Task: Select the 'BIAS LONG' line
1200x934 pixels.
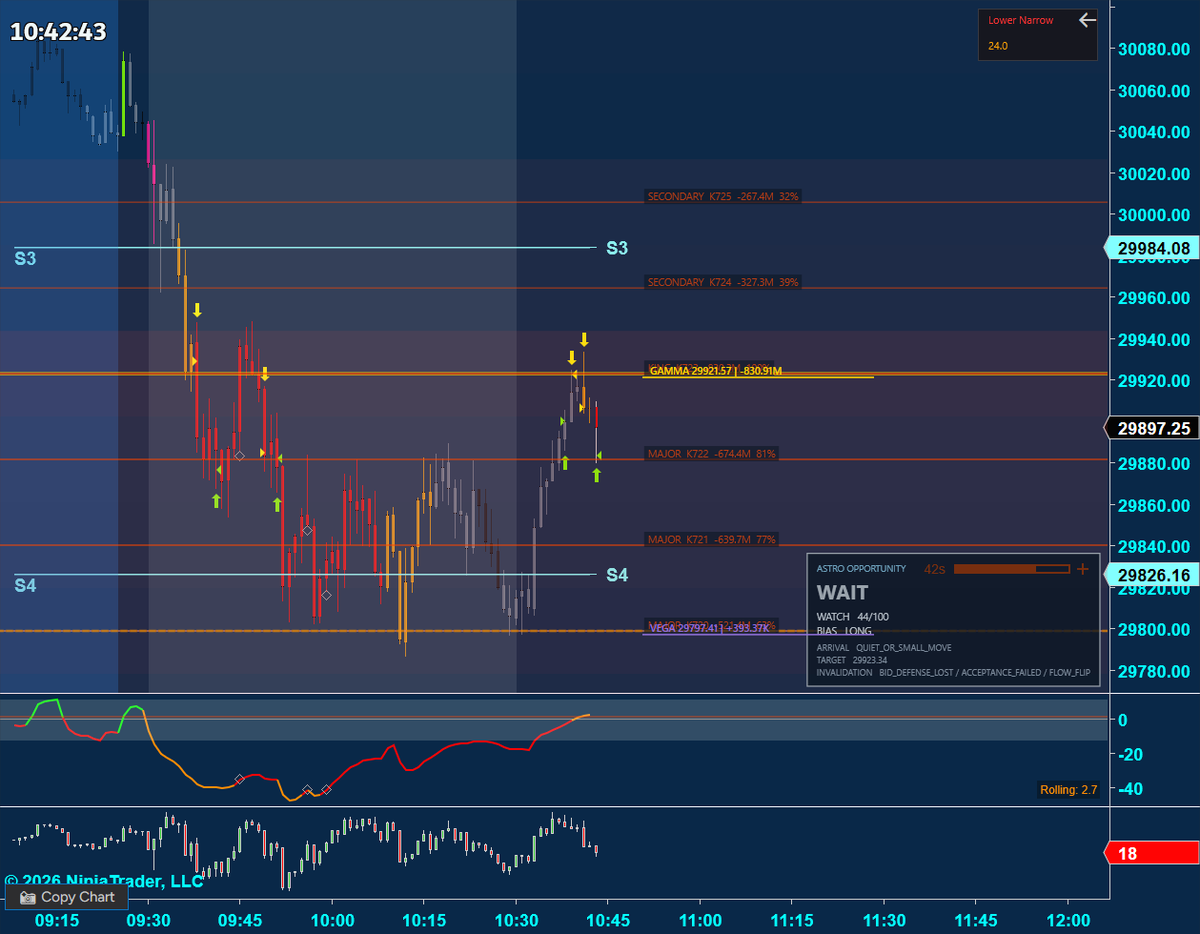Action: pyautogui.click(x=845, y=631)
